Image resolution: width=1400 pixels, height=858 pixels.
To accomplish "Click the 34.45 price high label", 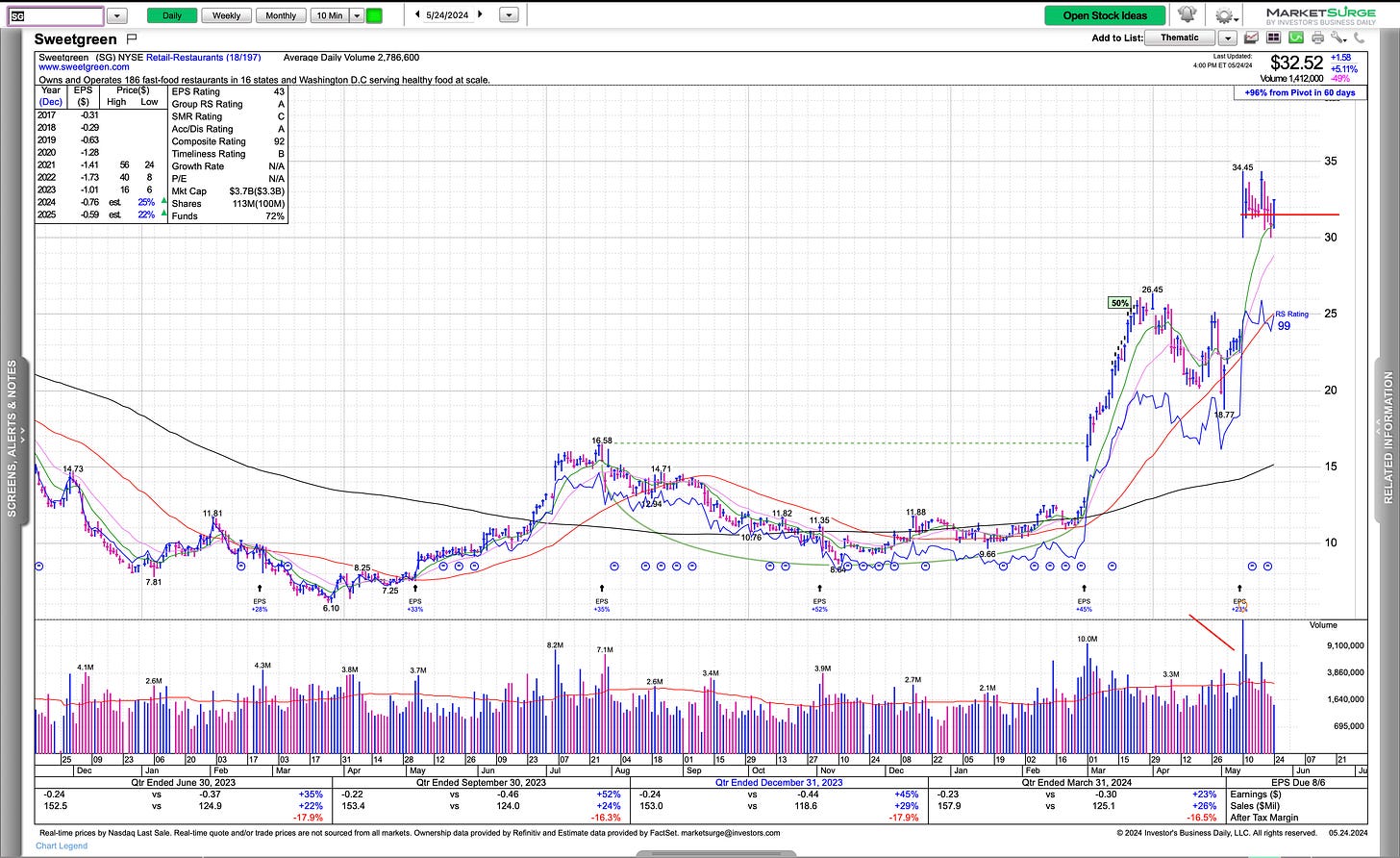I will 1242,167.
